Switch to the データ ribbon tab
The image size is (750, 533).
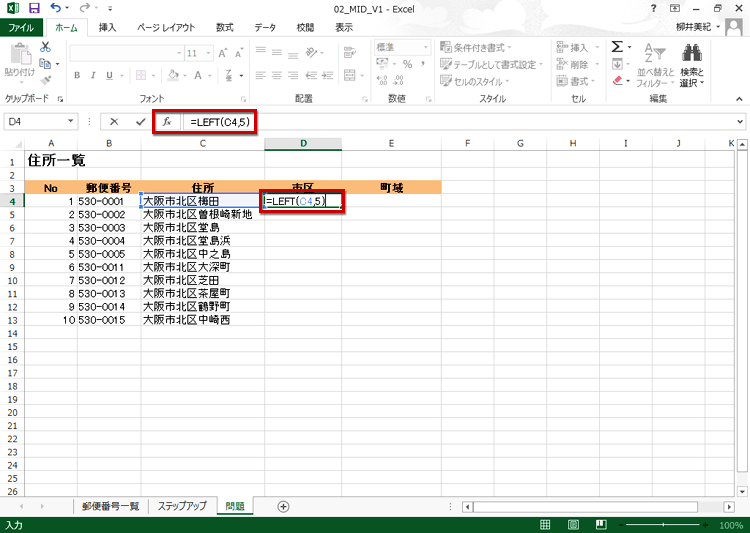[x=265, y=27]
